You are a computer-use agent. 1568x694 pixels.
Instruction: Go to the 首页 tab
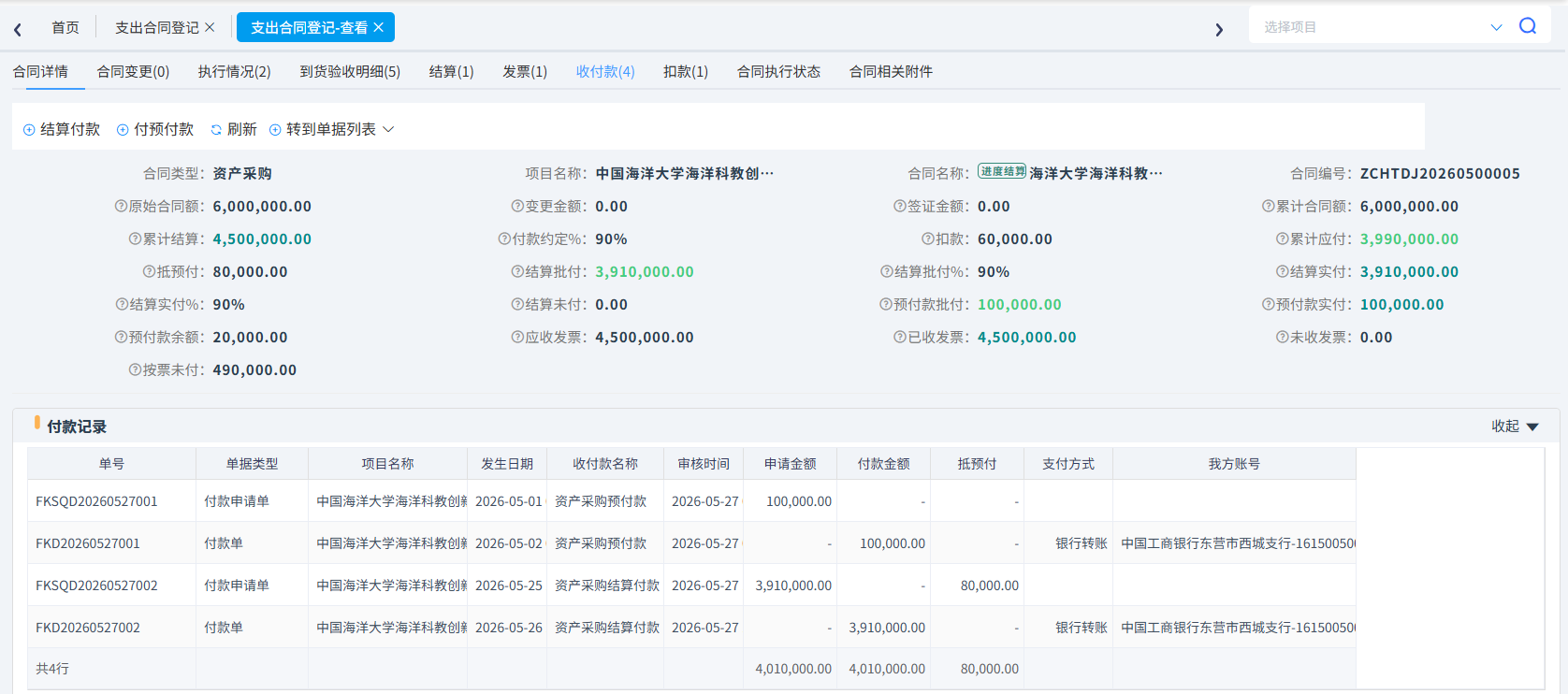click(x=65, y=27)
